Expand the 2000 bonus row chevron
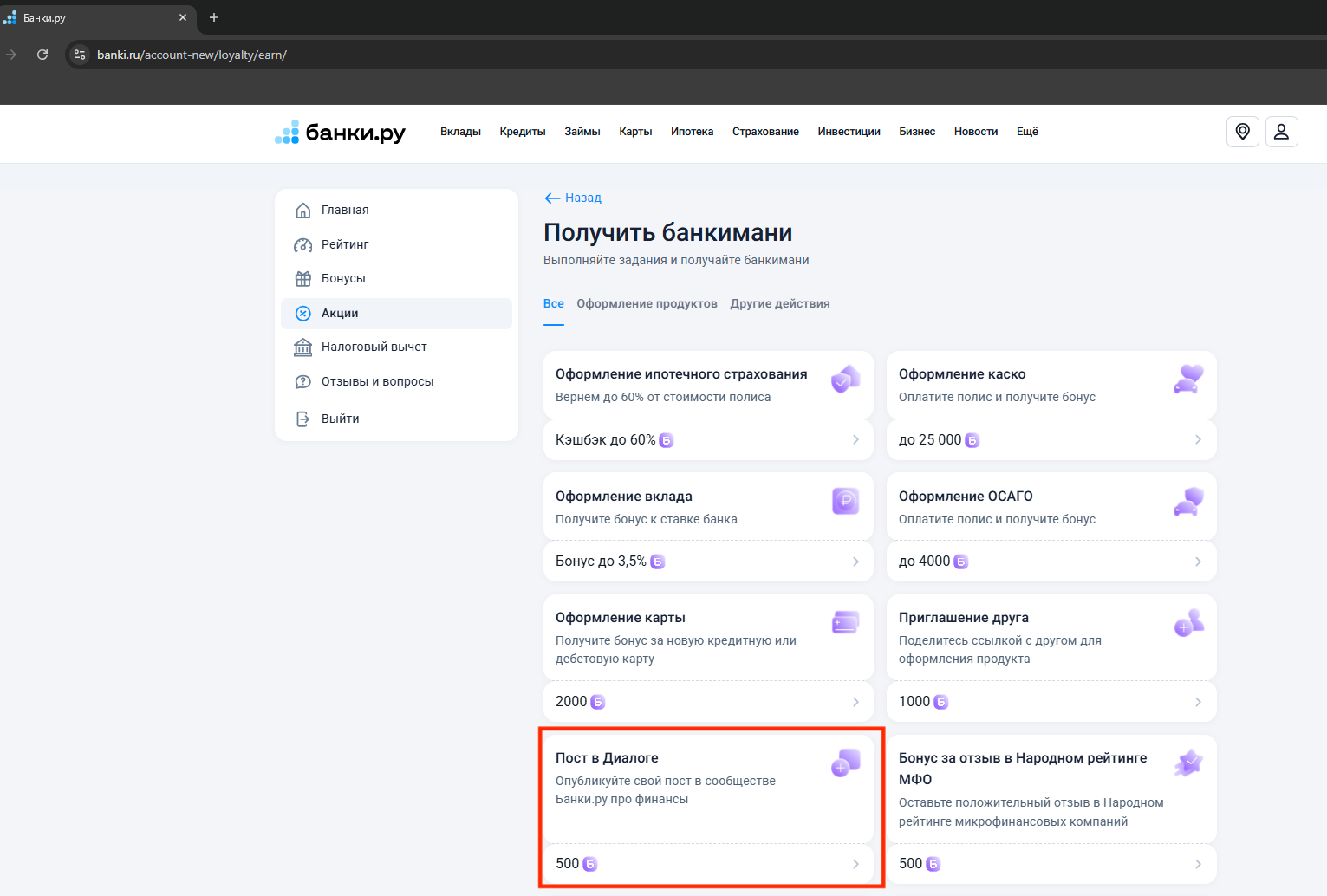Image resolution: width=1327 pixels, height=896 pixels. coord(855,702)
